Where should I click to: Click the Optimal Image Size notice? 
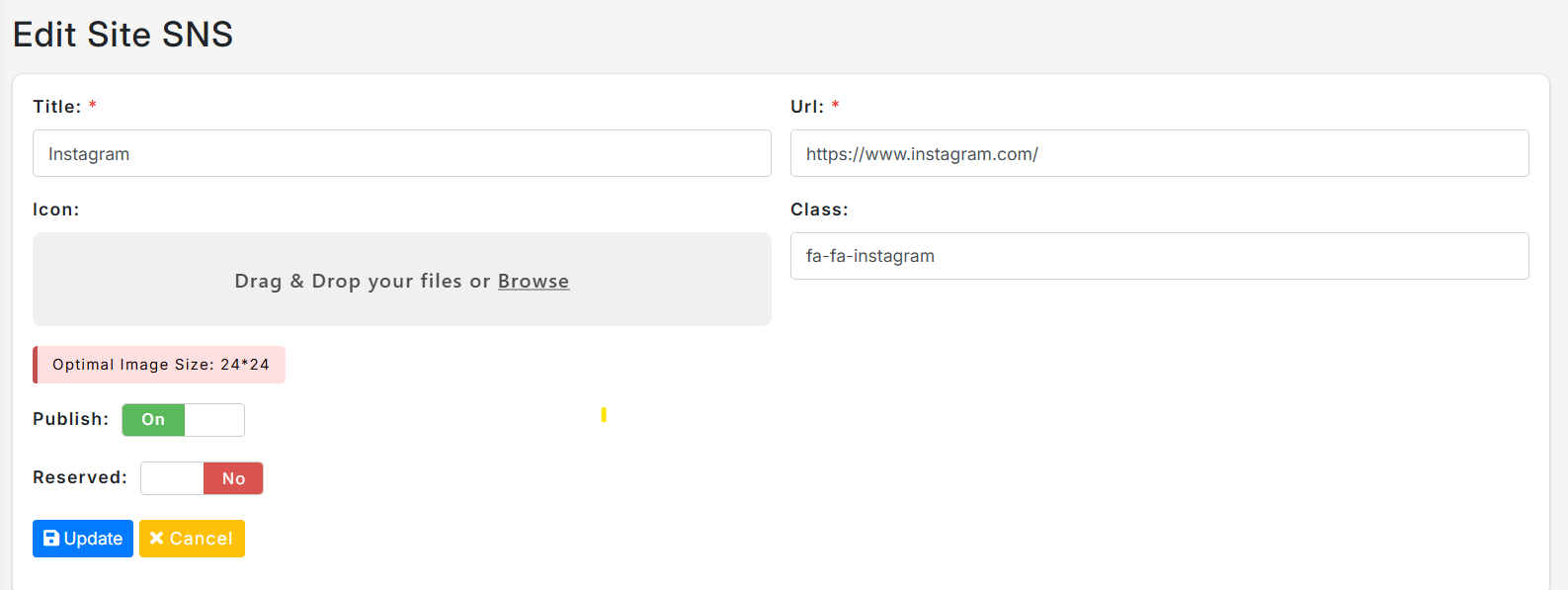(159, 365)
